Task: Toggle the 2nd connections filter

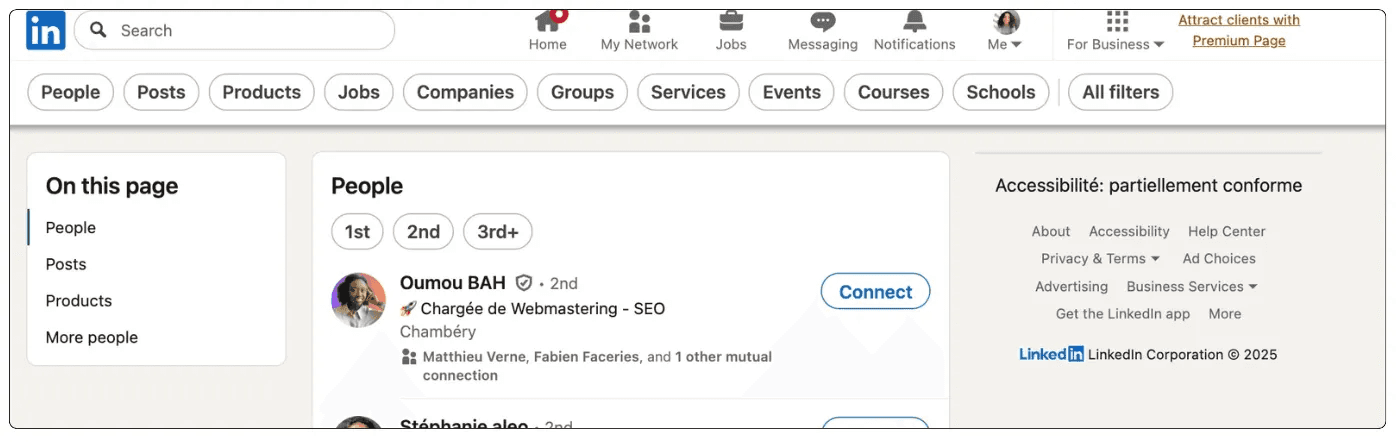Action: click(423, 232)
